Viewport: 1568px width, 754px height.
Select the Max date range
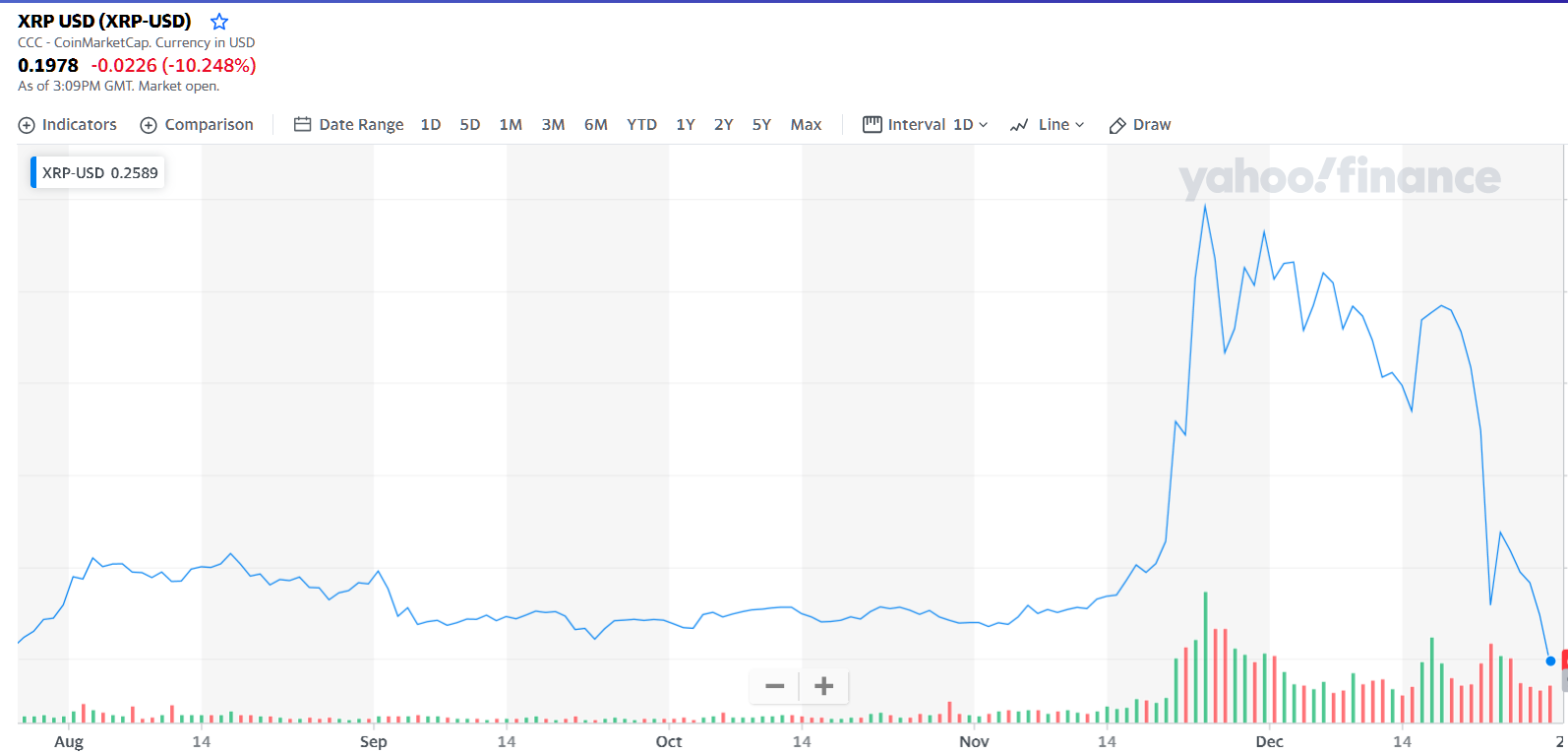click(806, 125)
